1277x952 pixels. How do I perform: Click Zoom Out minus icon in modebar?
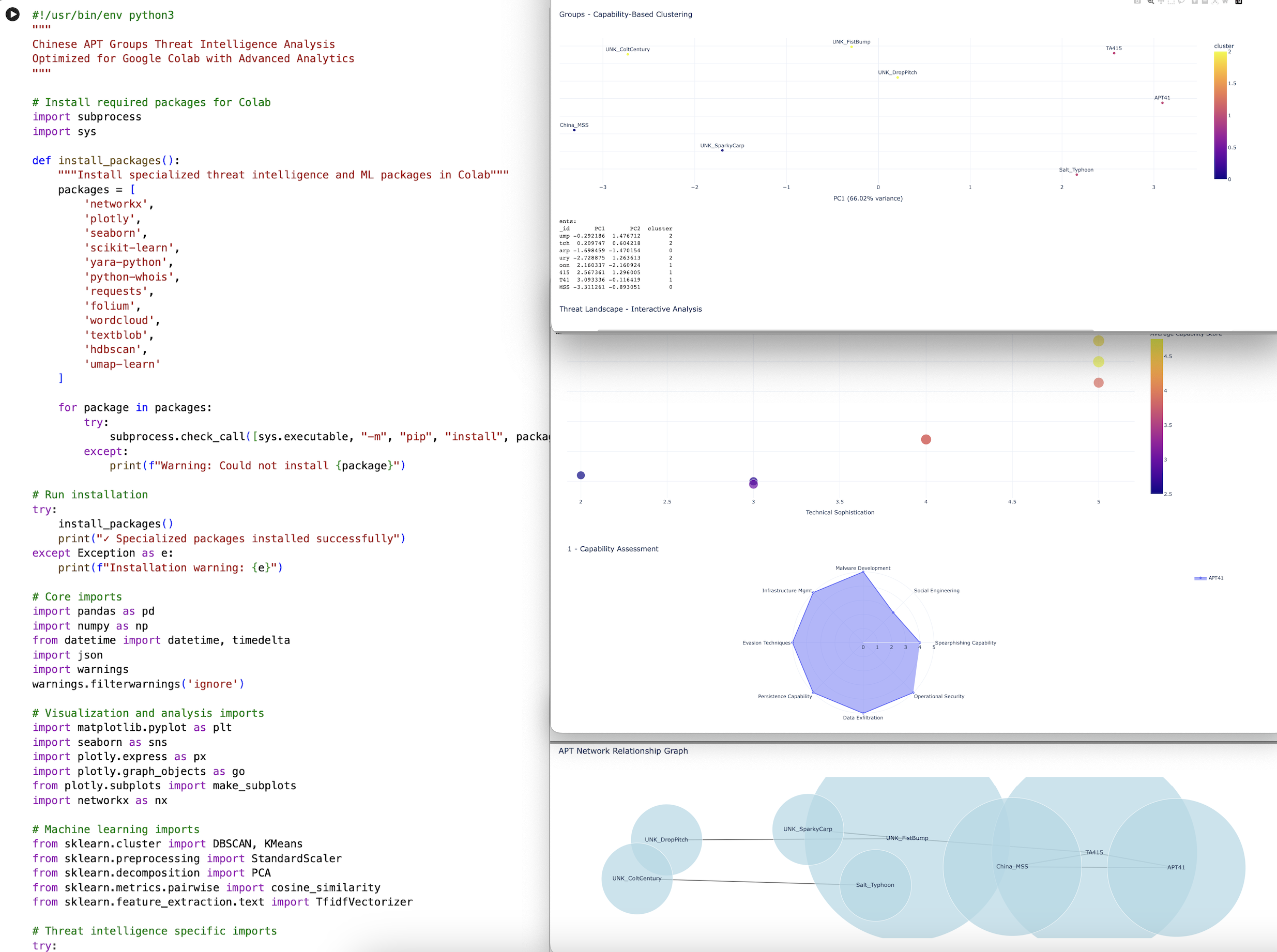1205,2
